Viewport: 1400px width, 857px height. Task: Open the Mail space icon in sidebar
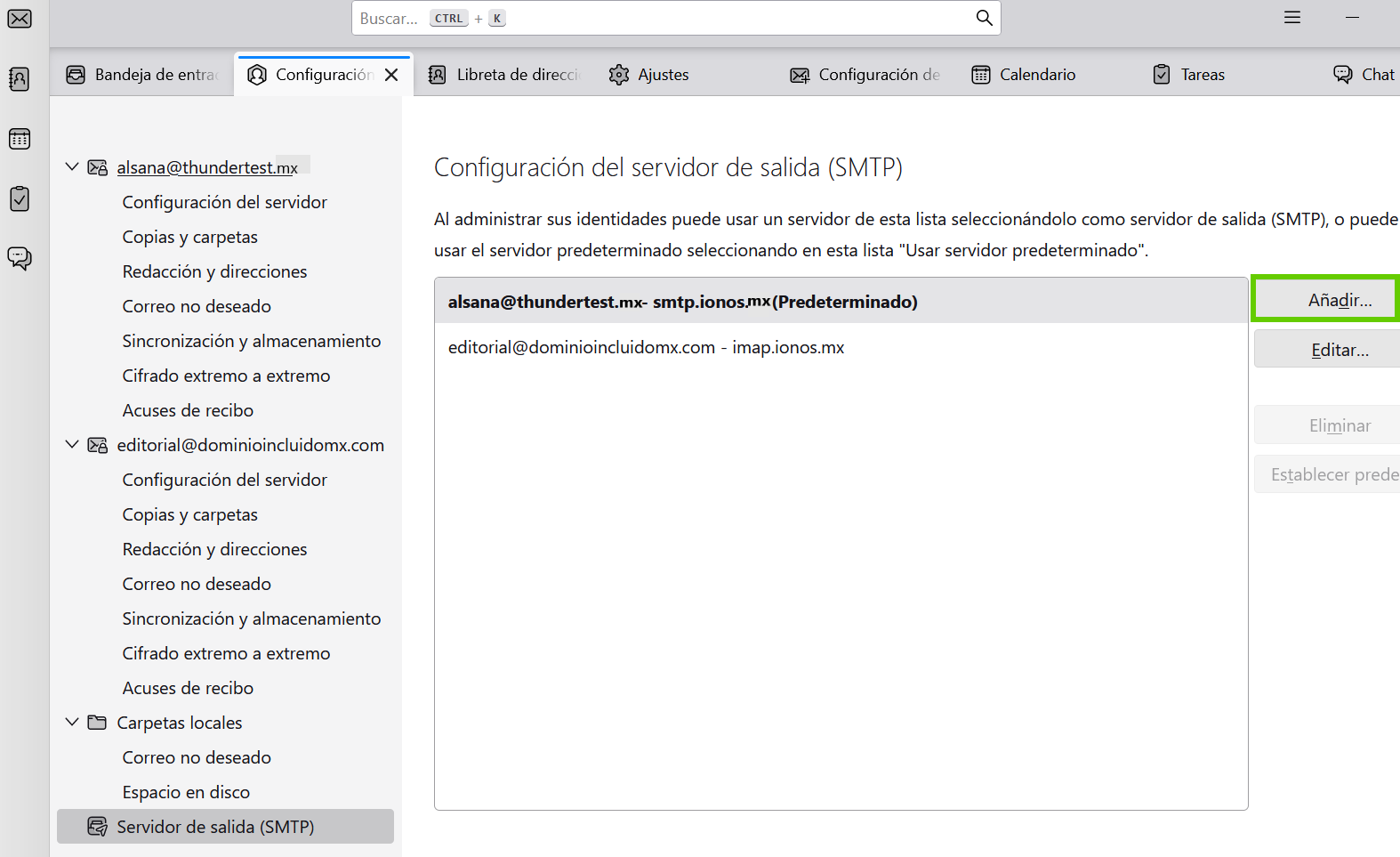pyautogui.click(x=20, y=19)
